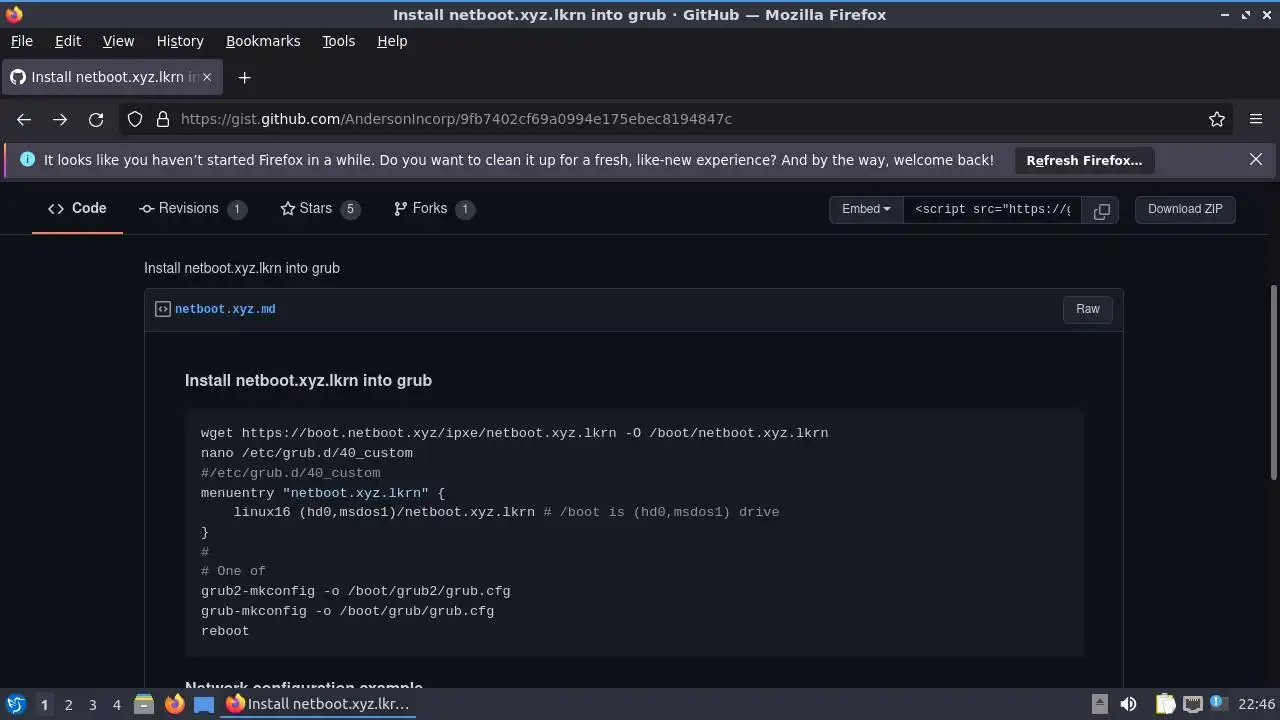
Task: Click the embed script text field
Action: pyautogui.click(x=992, y=210)
